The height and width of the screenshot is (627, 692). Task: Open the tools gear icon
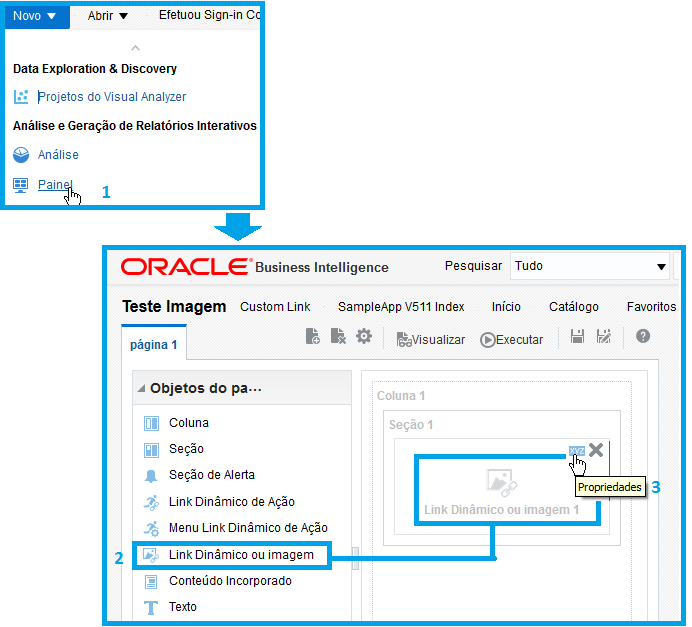364,336
